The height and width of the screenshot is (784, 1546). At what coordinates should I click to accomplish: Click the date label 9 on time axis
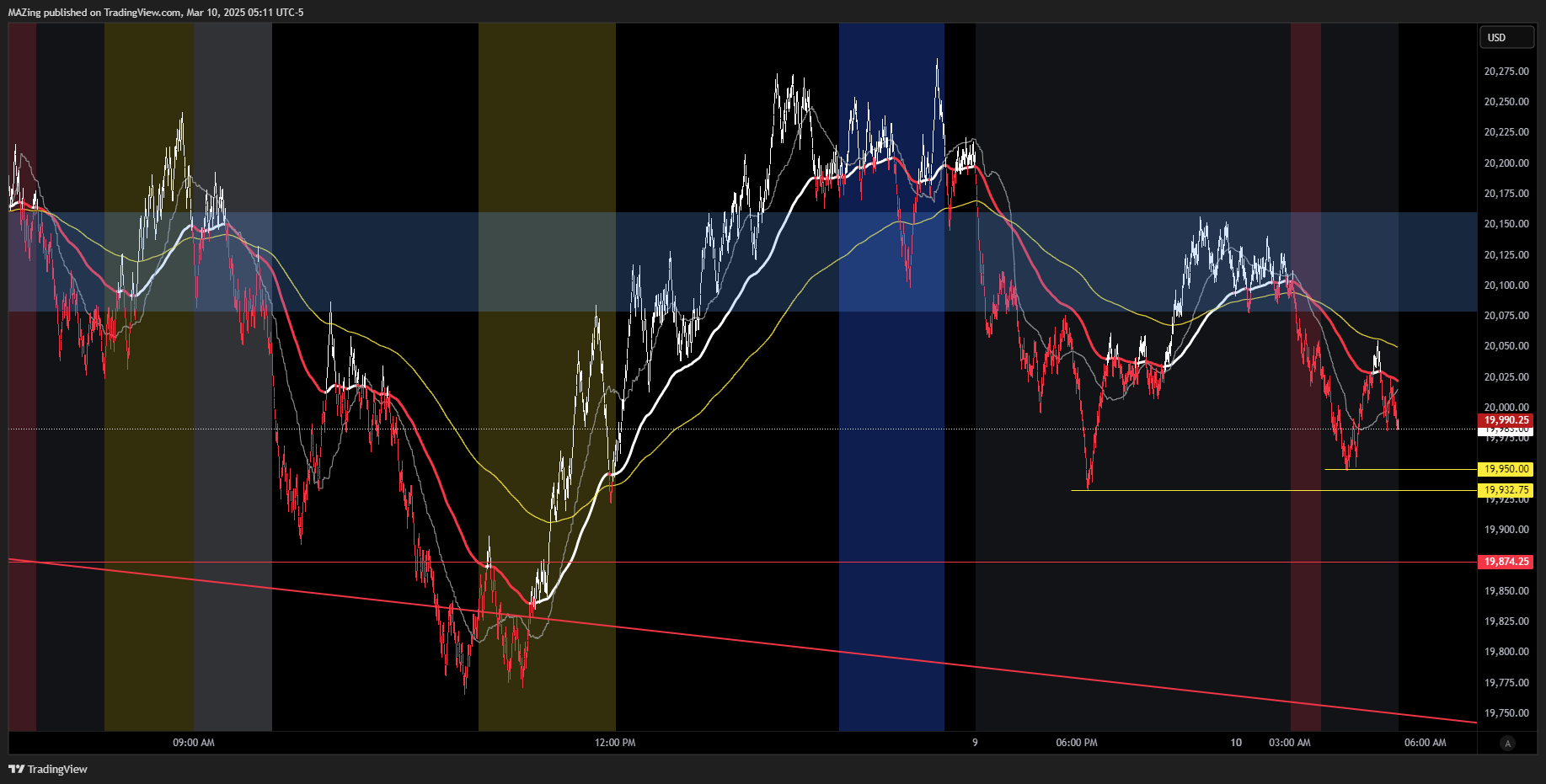(x=975, y=743)
